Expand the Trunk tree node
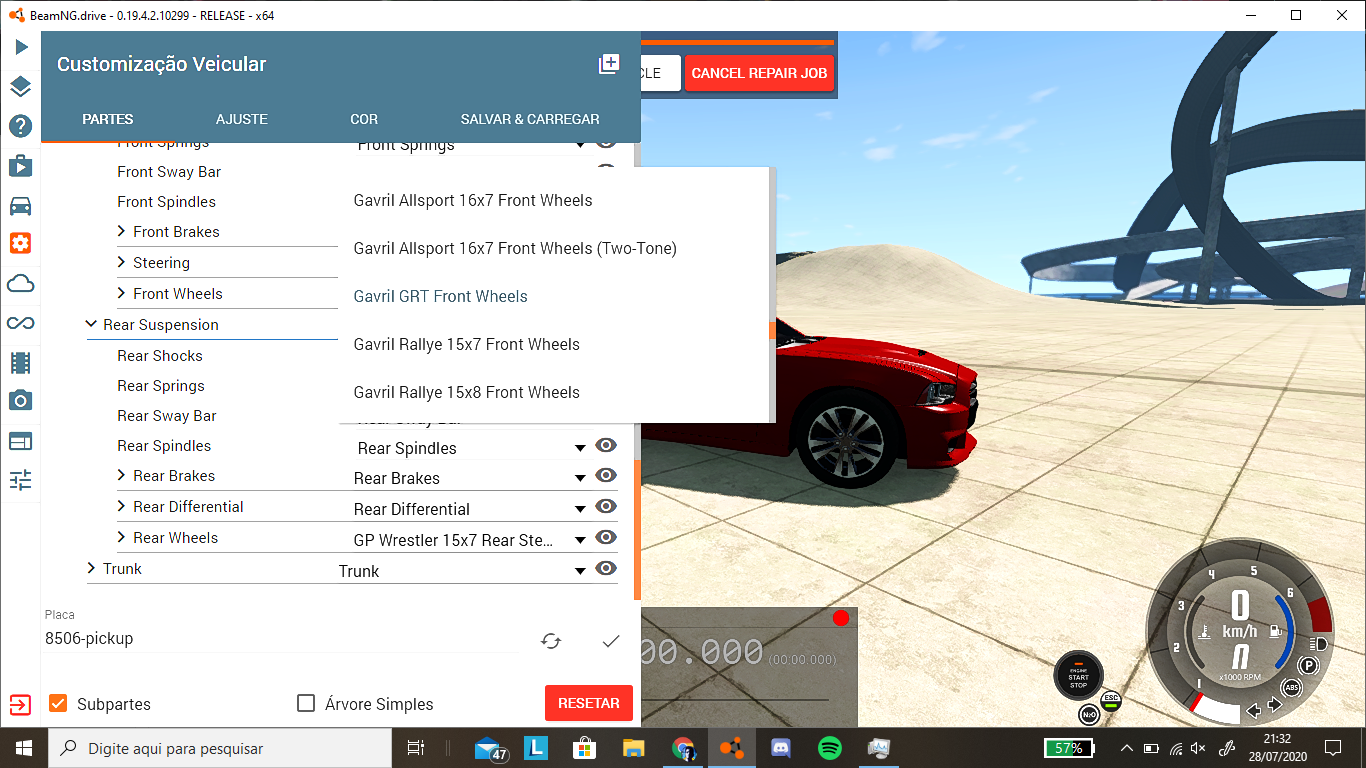This screenshot has width=1366, height=768. point(92,568)
